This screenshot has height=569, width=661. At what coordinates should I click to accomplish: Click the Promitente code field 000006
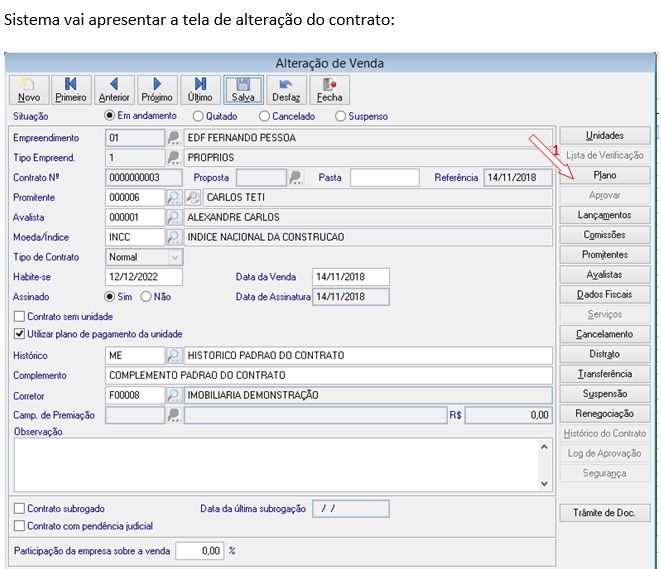tap(135, 197)
